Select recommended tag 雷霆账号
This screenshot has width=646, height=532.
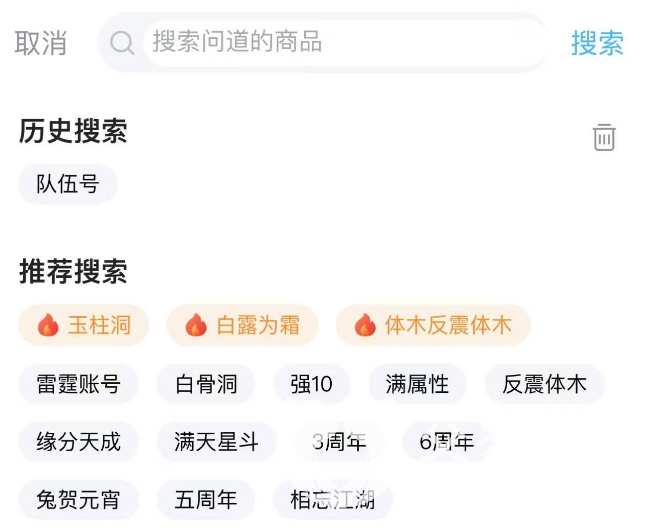(79, 384)
